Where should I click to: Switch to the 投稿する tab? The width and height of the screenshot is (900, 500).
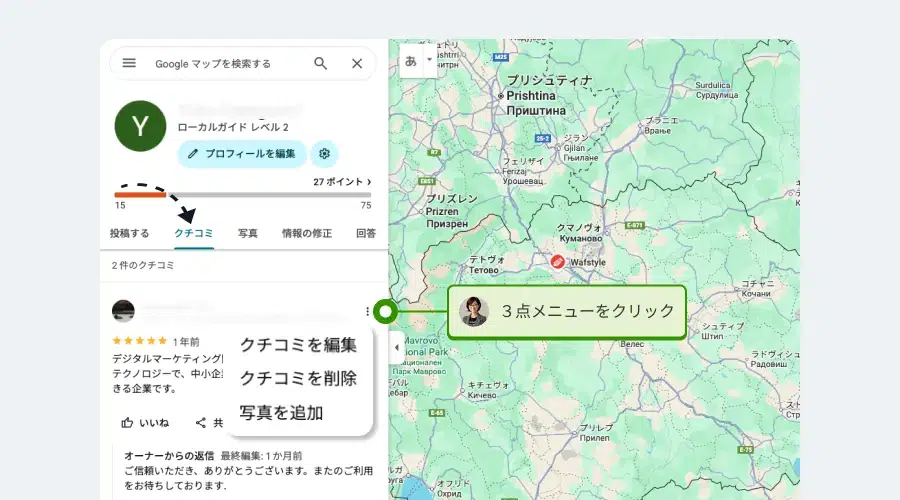pyautogui.click(x=129, y=233)
